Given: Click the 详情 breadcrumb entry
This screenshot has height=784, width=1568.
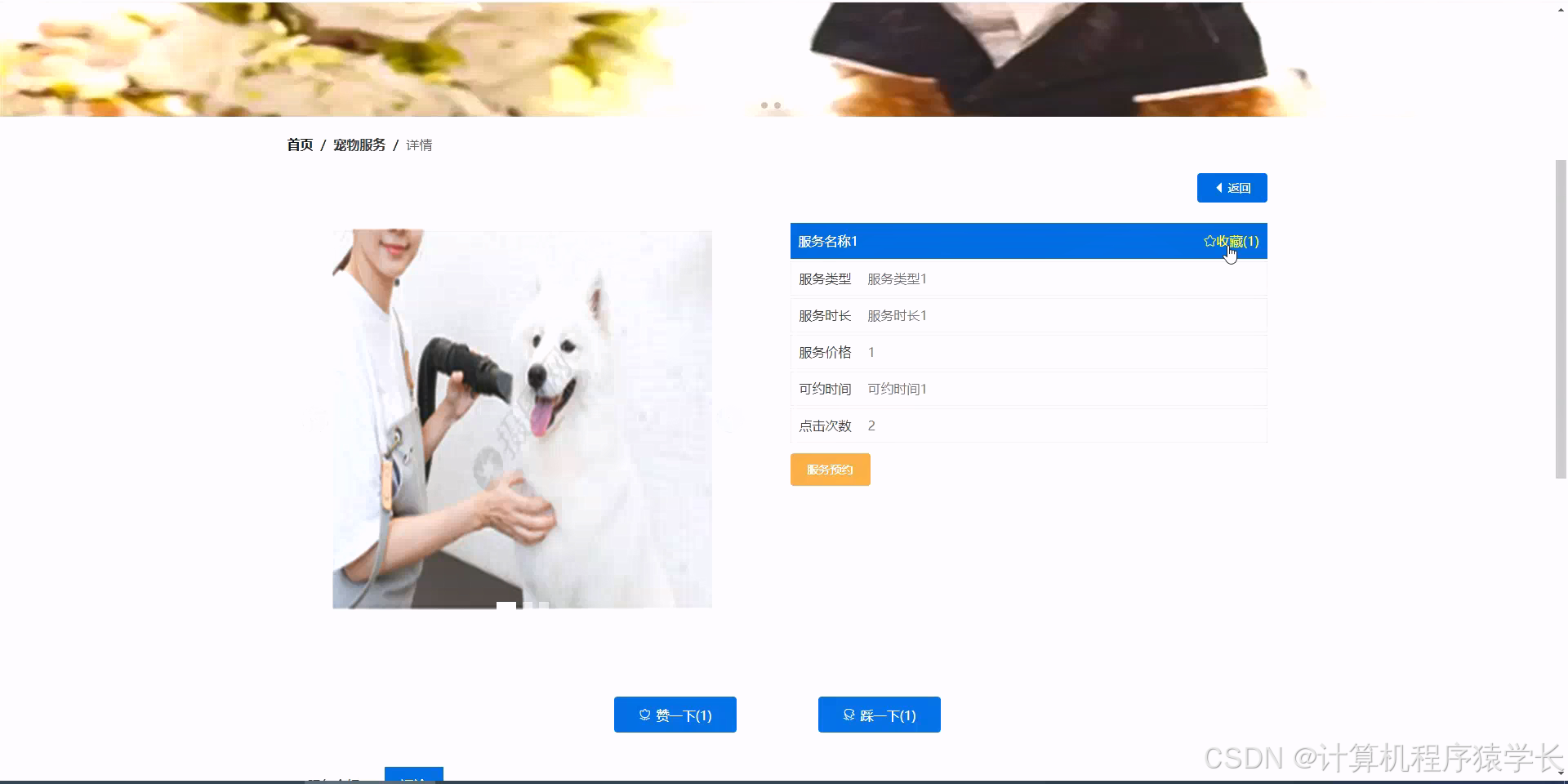Looking at the screenshot, I should [x=419, y=145].
